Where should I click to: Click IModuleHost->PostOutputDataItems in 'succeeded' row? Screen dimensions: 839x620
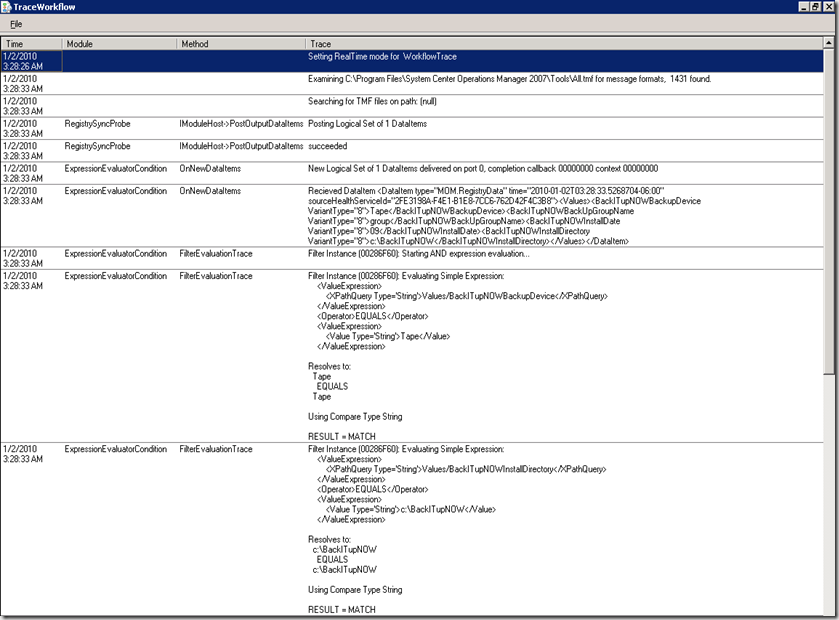pos(241,146)
